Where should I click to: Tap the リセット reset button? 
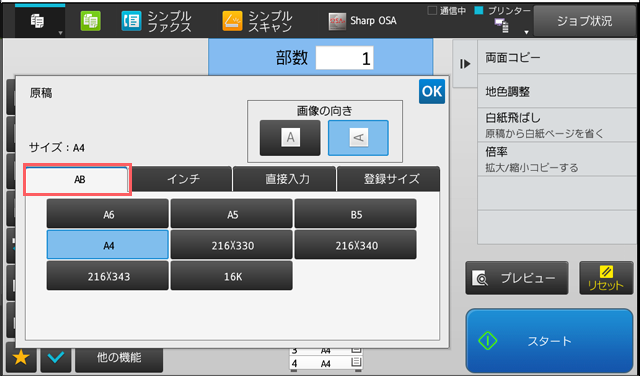[x=606, y=278]
